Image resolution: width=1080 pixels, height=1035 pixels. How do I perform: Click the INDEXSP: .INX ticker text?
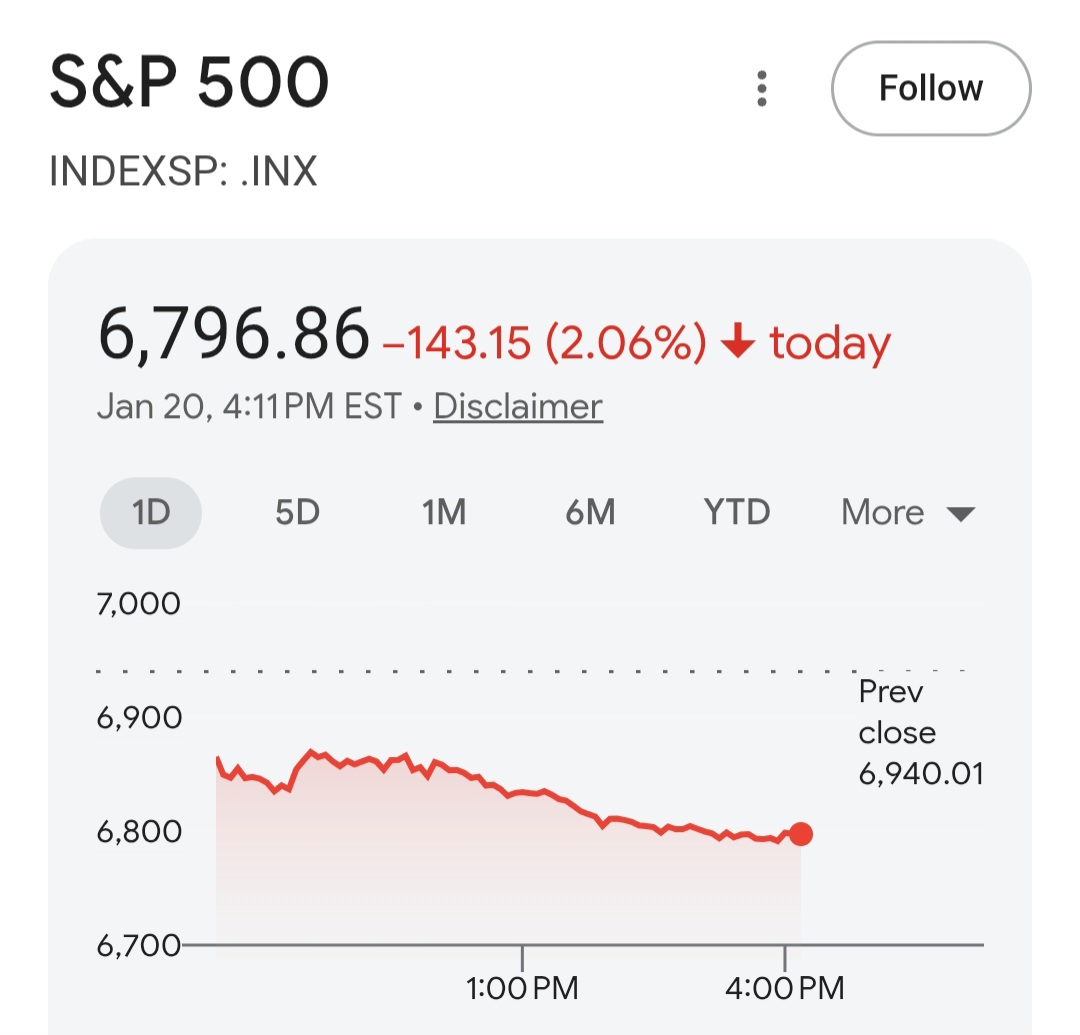[x=183, y=172]
